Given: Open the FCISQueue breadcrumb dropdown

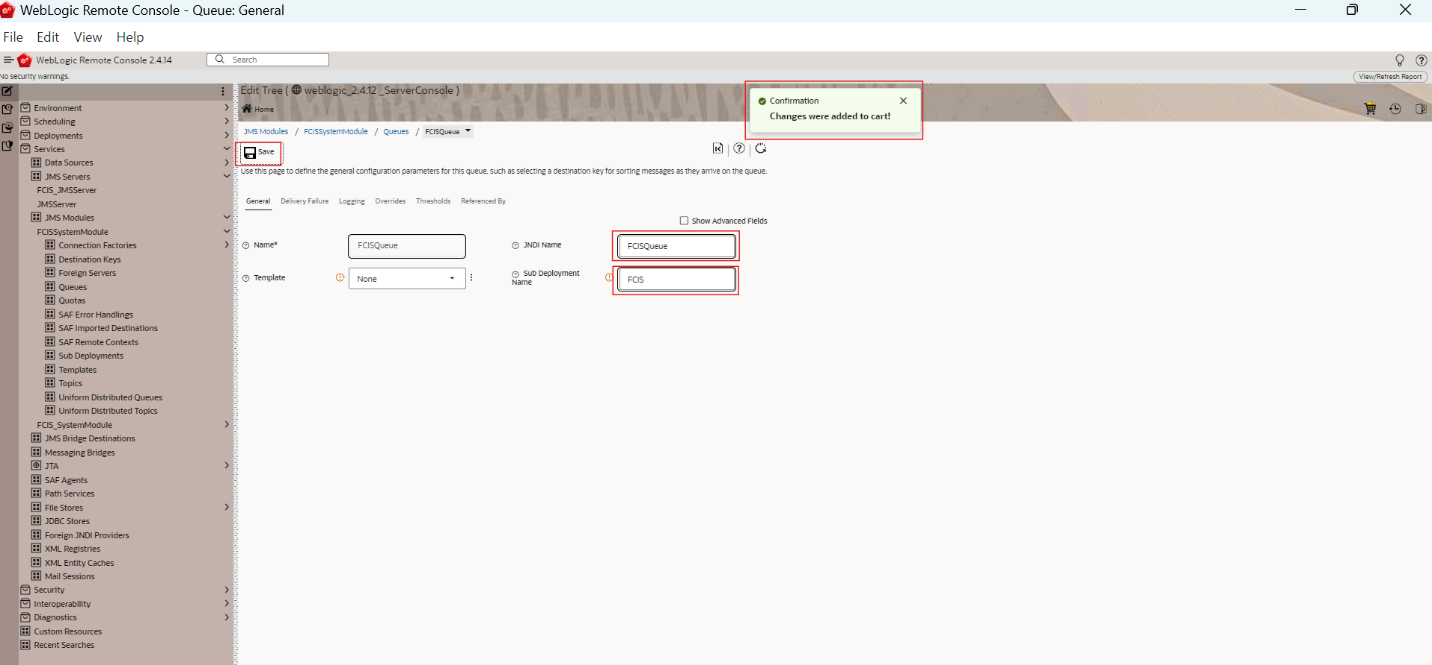Looking at the screenshot, I should point(468,131).
